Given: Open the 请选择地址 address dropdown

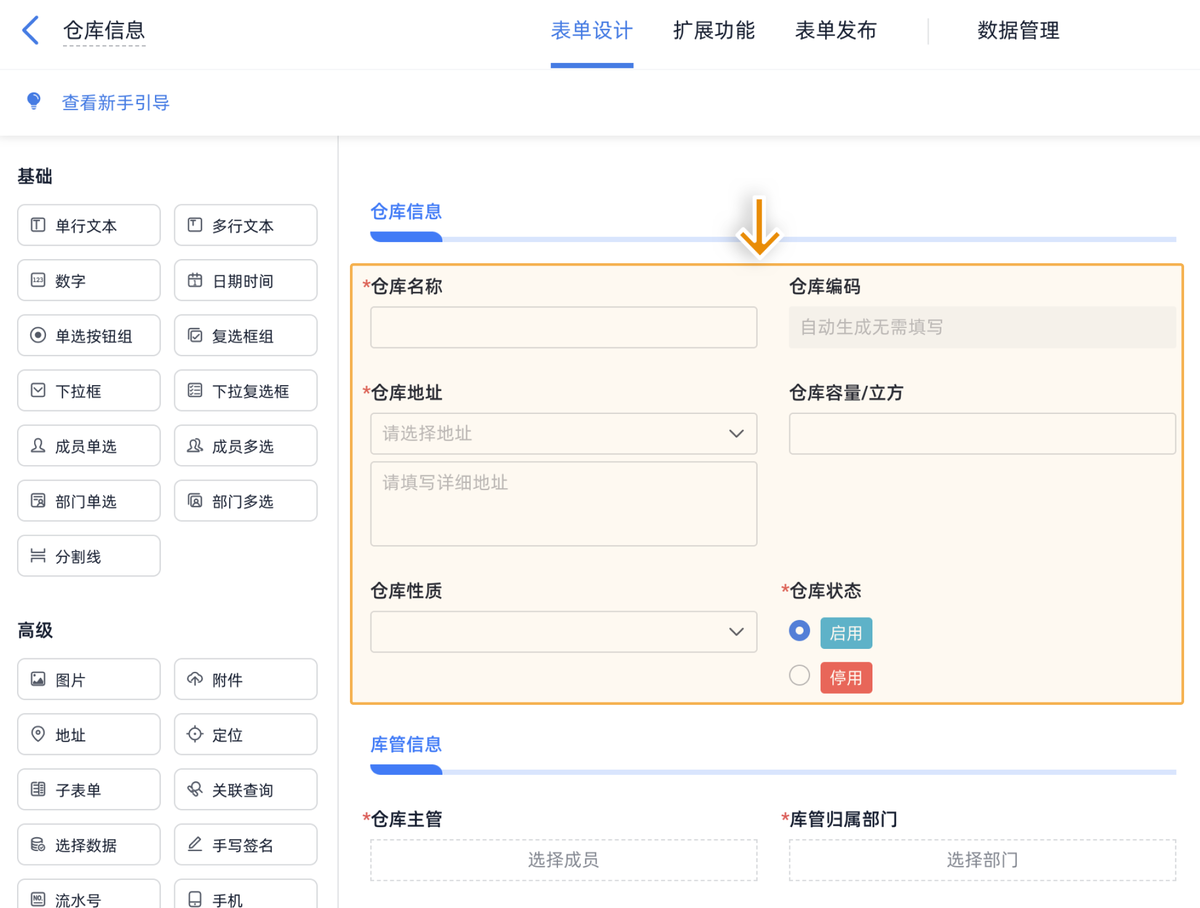Looking at the screenshot, I should 563,434.
